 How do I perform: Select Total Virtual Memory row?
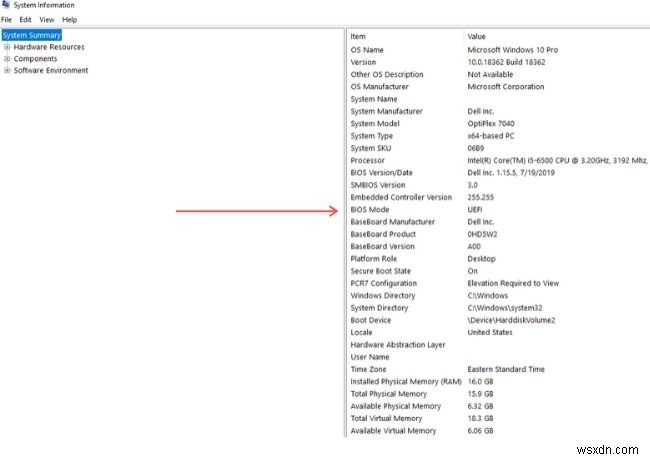pyautogui.click(x=386, y=419)
